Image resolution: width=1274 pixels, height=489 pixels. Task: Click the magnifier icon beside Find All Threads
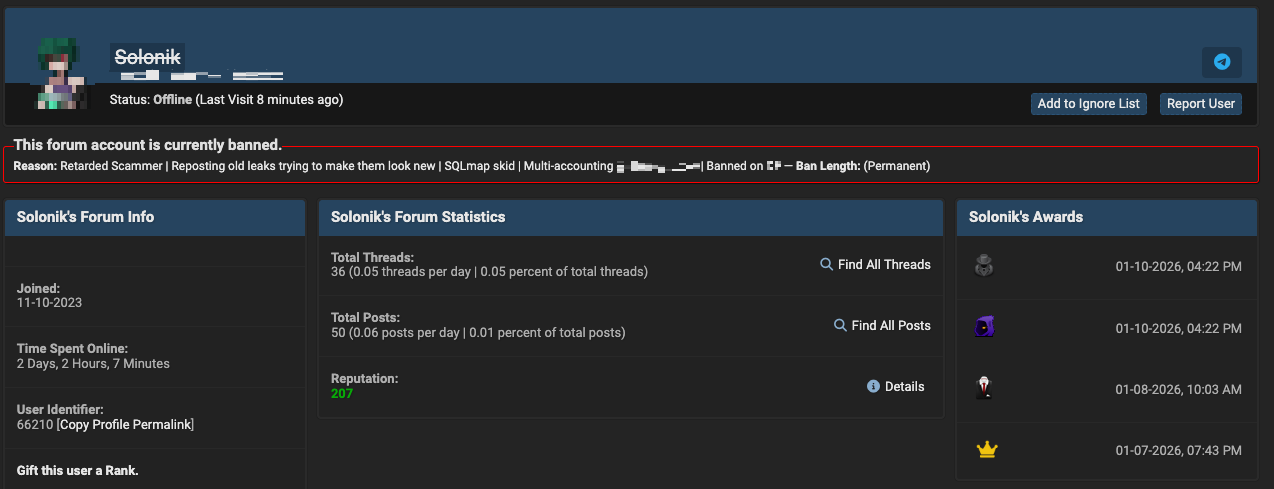point(826,265)
